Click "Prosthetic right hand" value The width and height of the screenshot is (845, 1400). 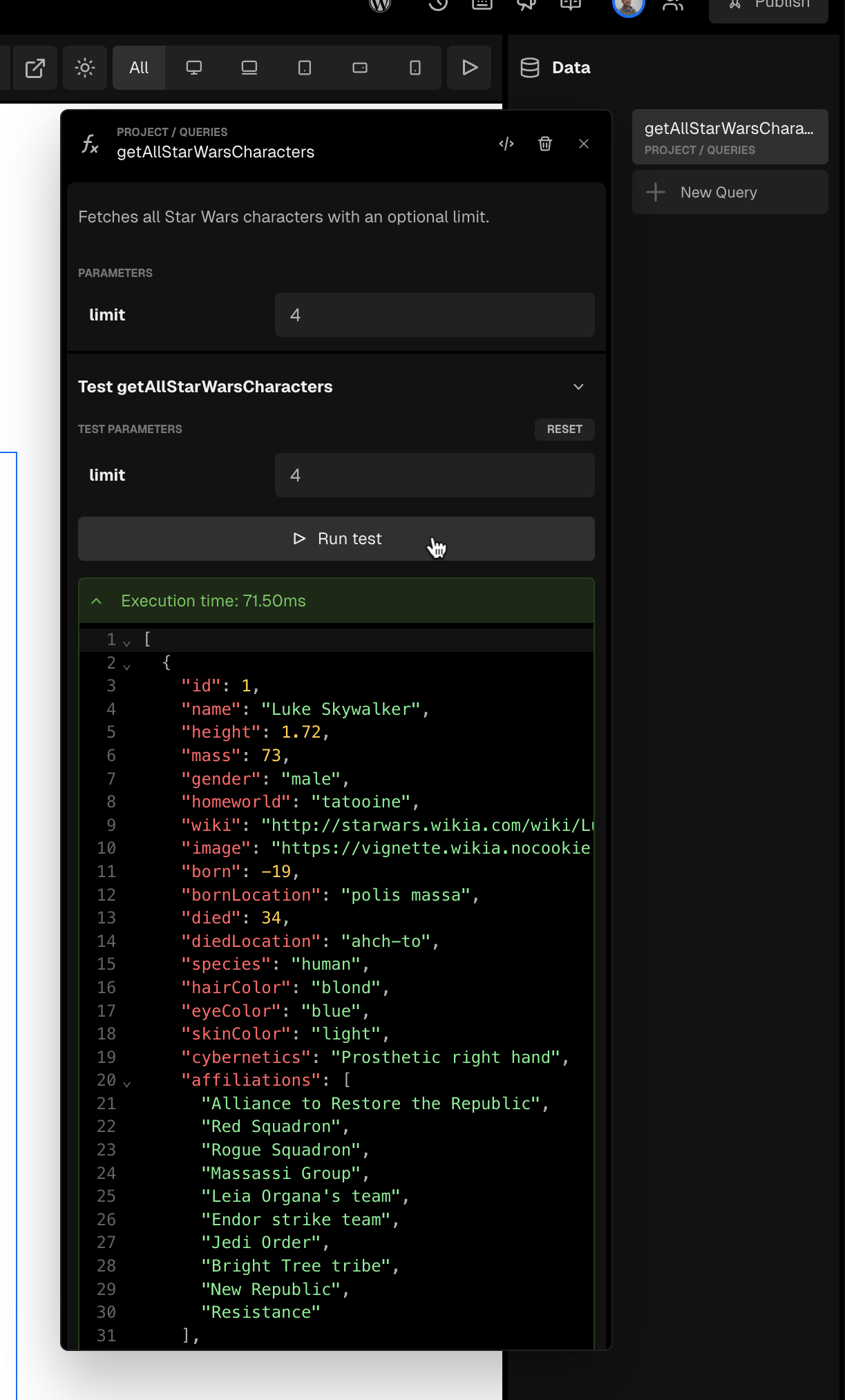click(x=446, y=1057)
